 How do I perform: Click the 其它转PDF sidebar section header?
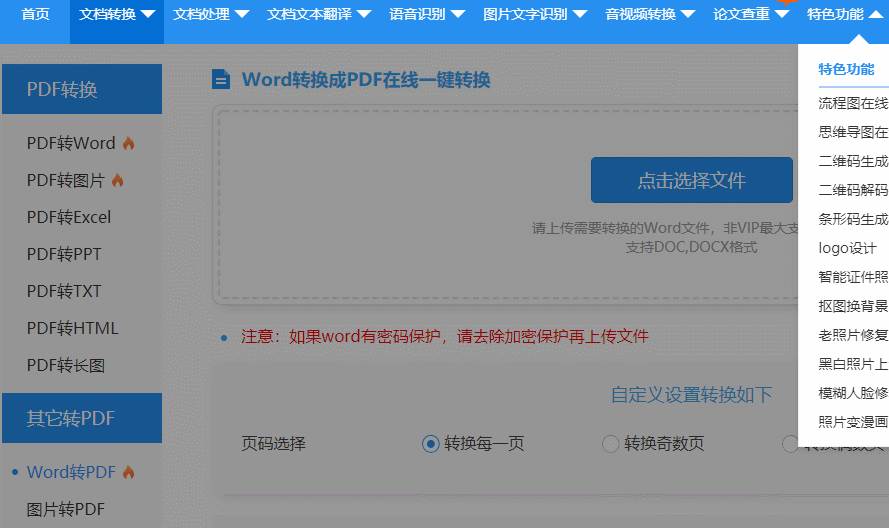click(x=82, y=418)
